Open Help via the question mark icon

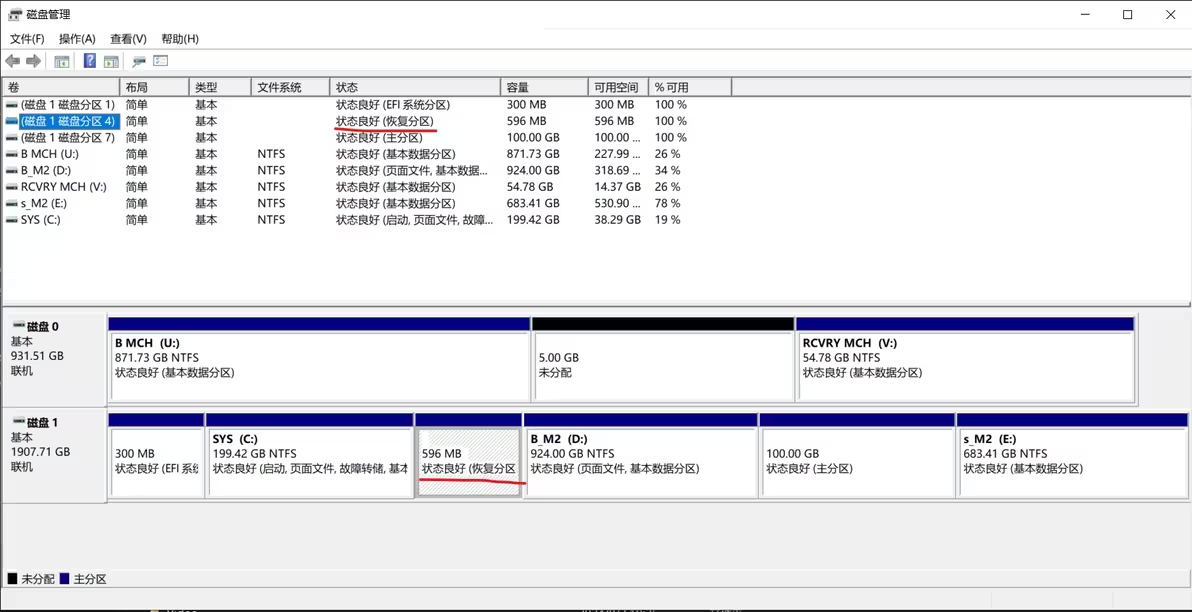tap(89, 61)
